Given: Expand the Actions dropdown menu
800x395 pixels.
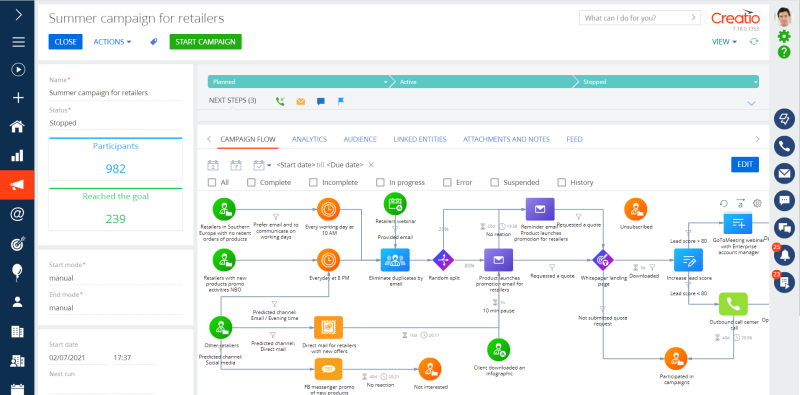Looking at the screenshot, I should click(x=112, y=42).
